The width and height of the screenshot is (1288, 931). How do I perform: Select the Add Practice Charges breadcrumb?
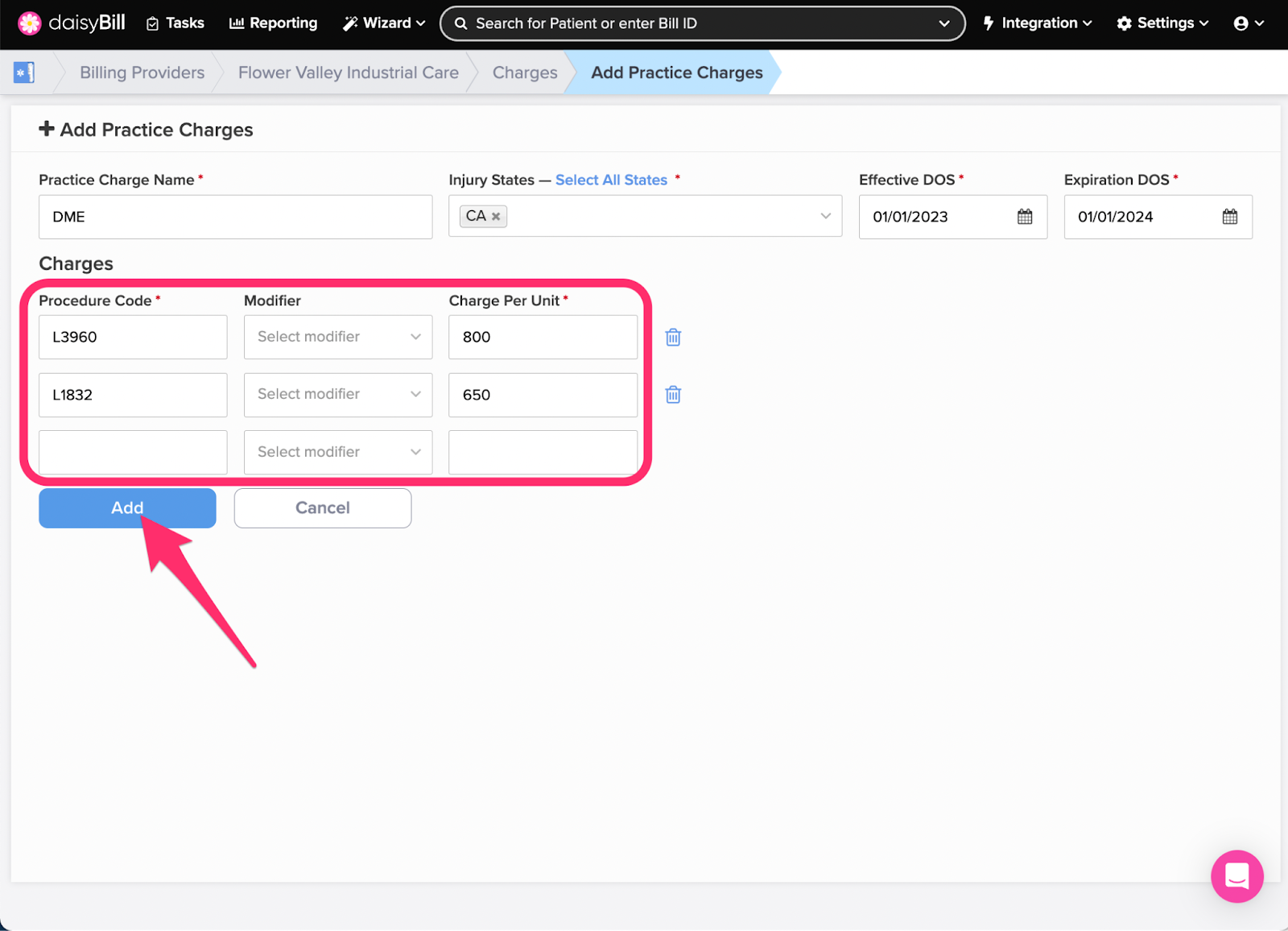coord(676,72)
